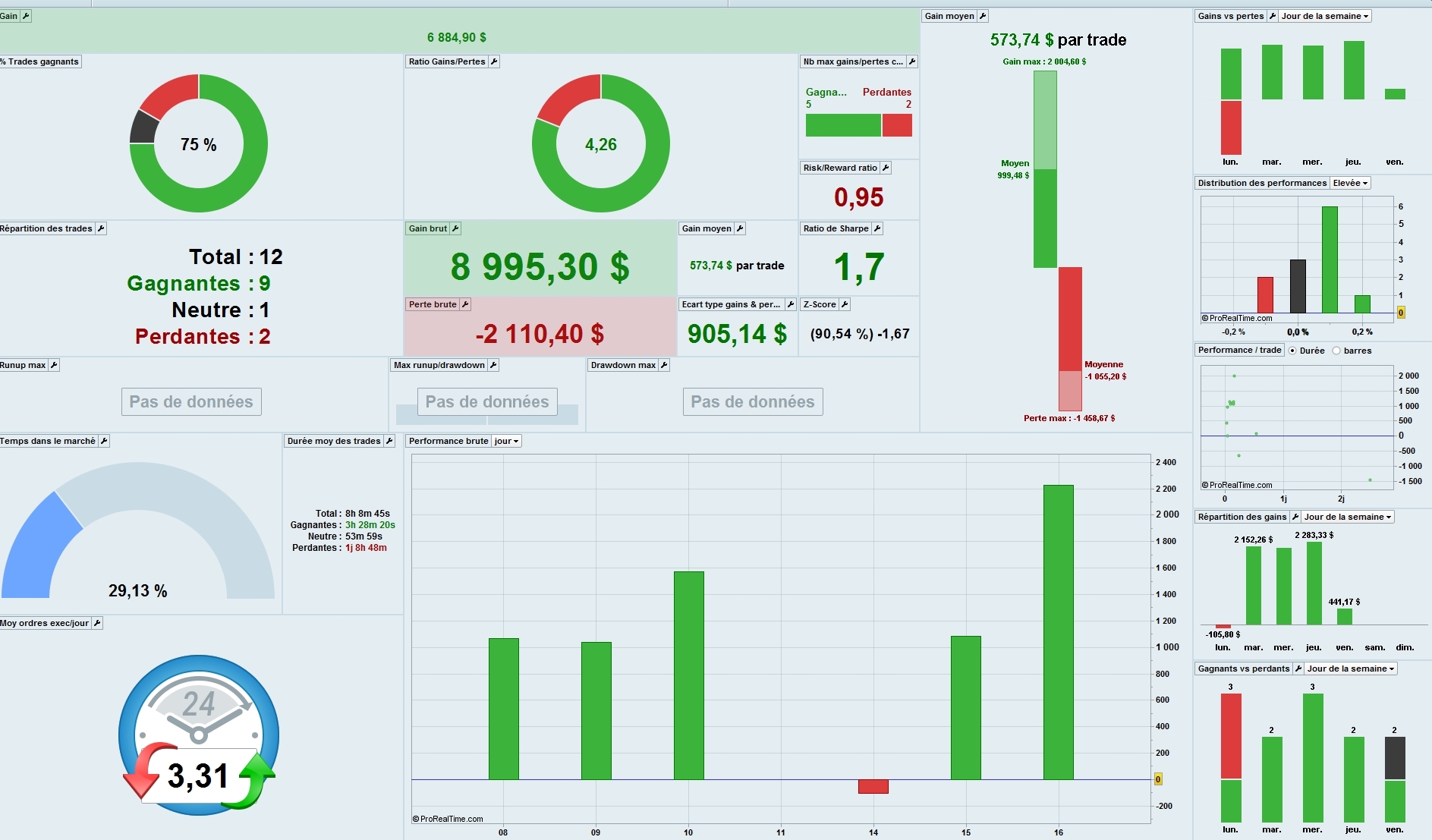Click the Perte max : -1 458,67 $ label

point(1069,418)
